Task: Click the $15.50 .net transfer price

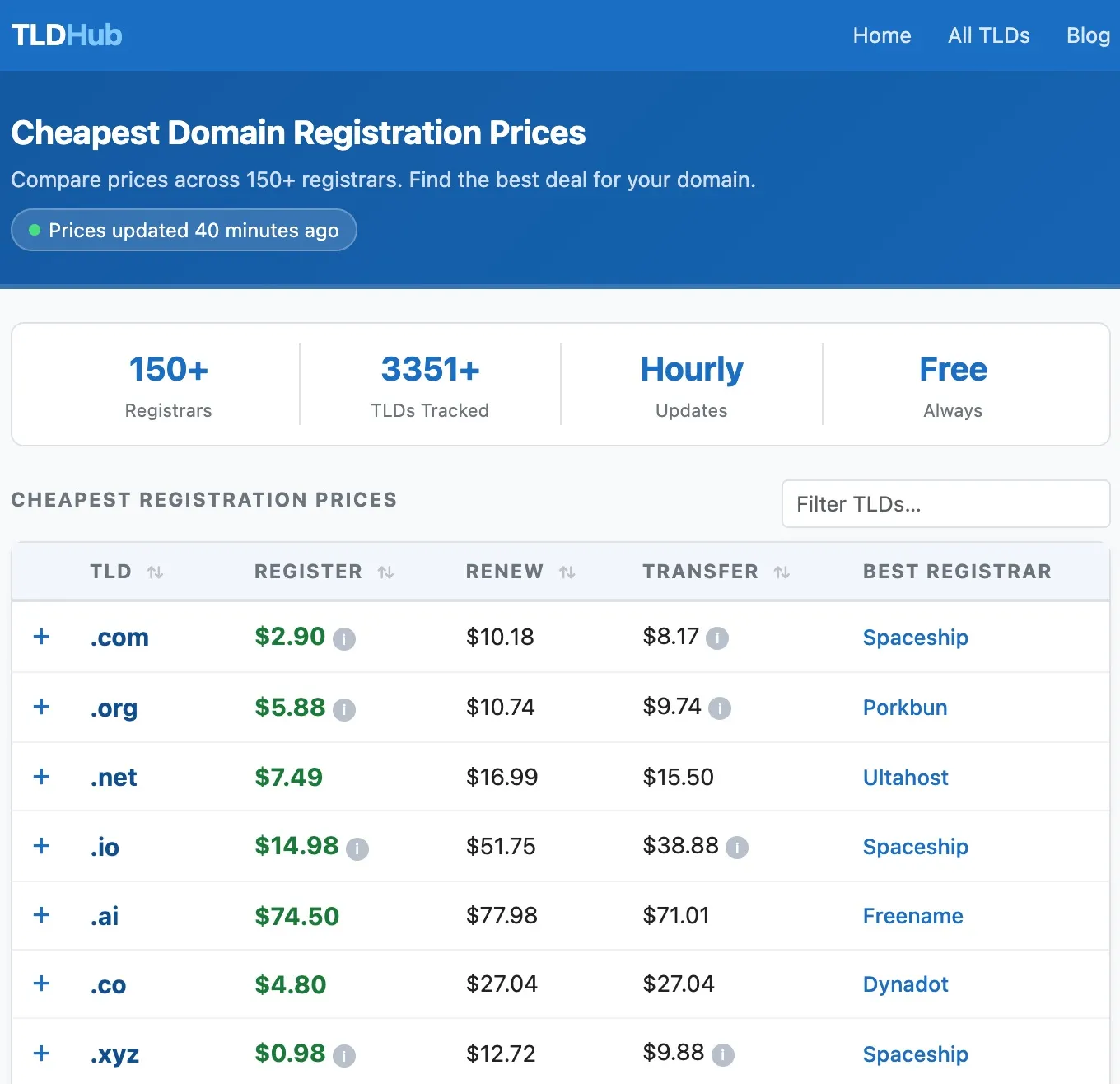Action: (x=679, y=777)
